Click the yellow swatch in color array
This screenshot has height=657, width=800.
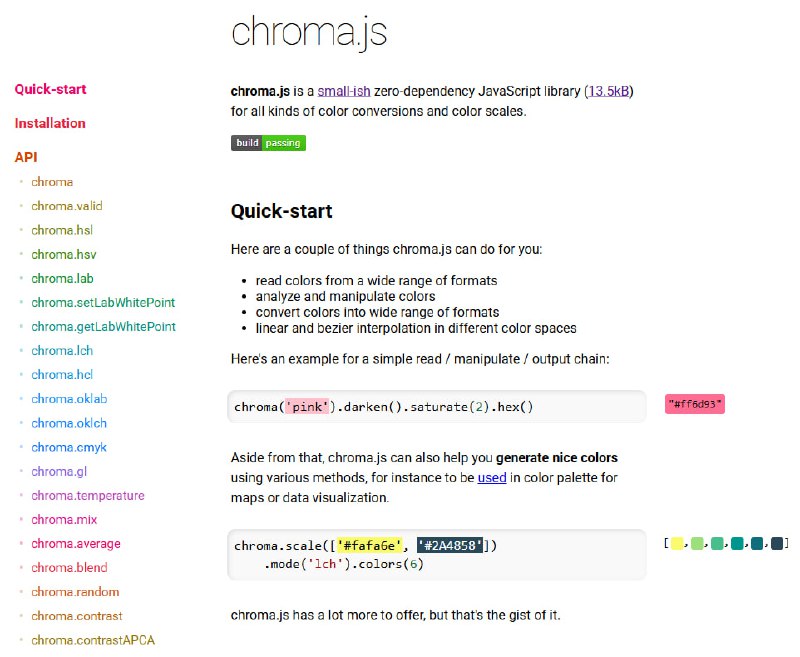(x=677, y=544)
